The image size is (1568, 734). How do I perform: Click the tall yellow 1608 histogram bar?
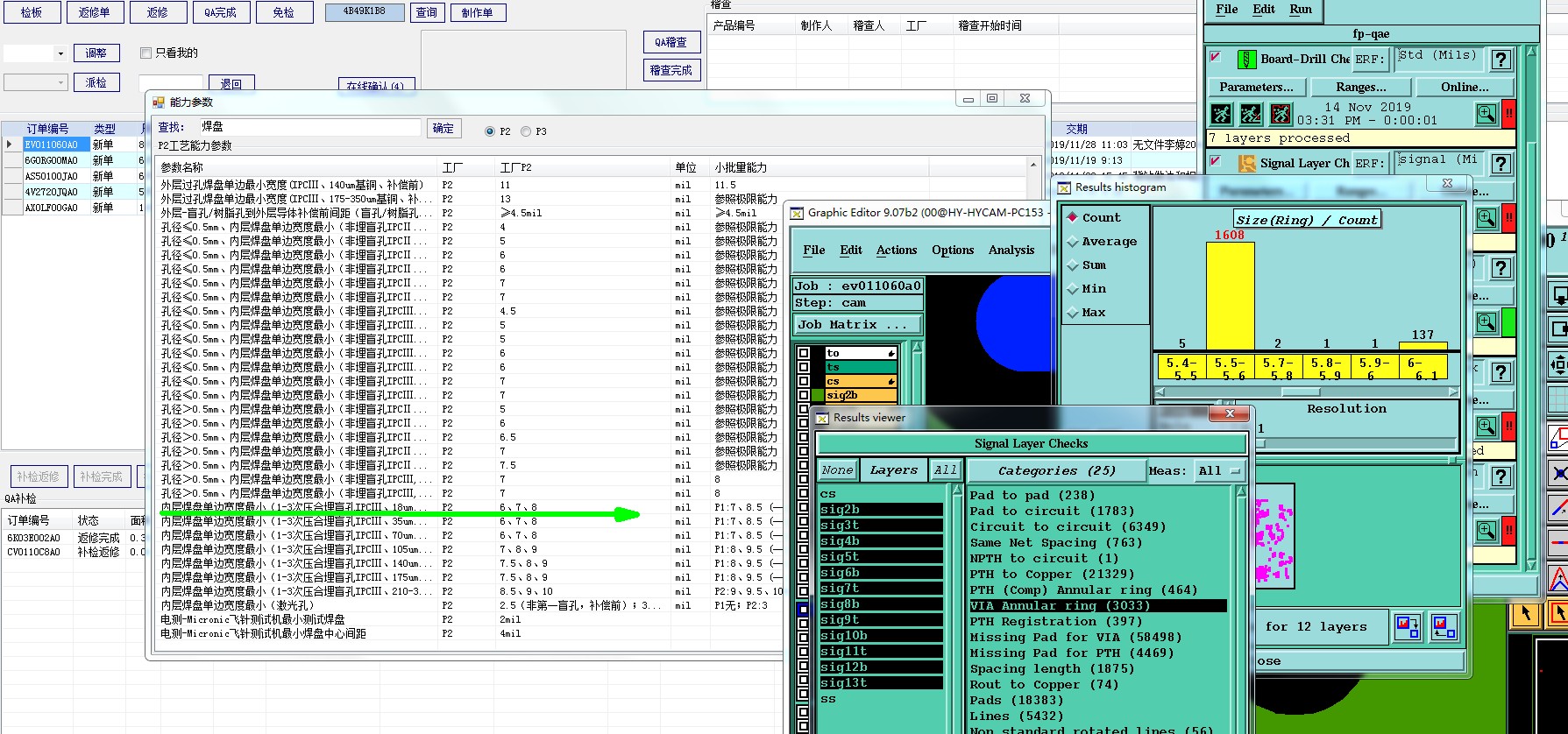tap(1230, 296)
